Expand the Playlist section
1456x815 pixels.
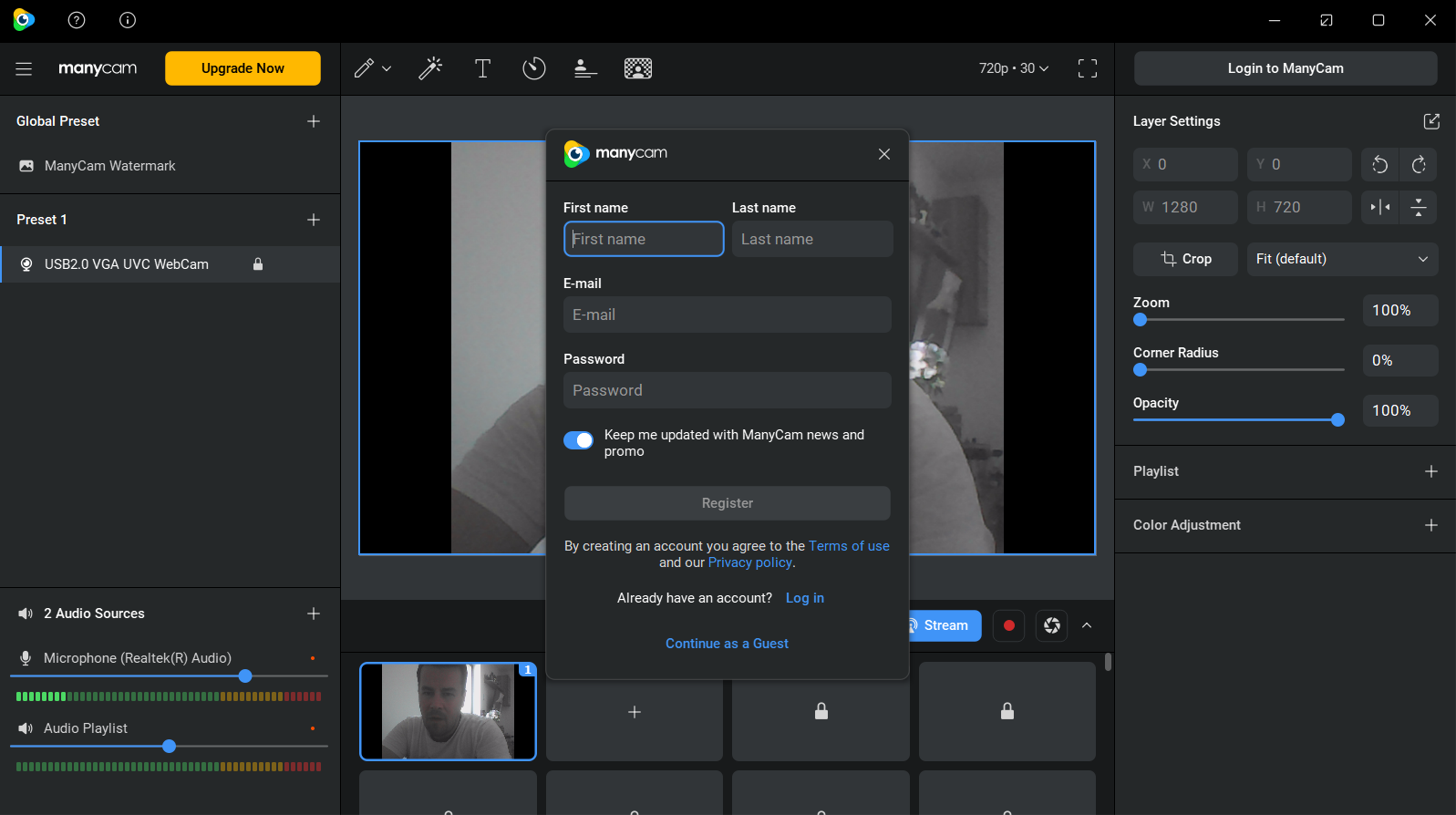1431,471
